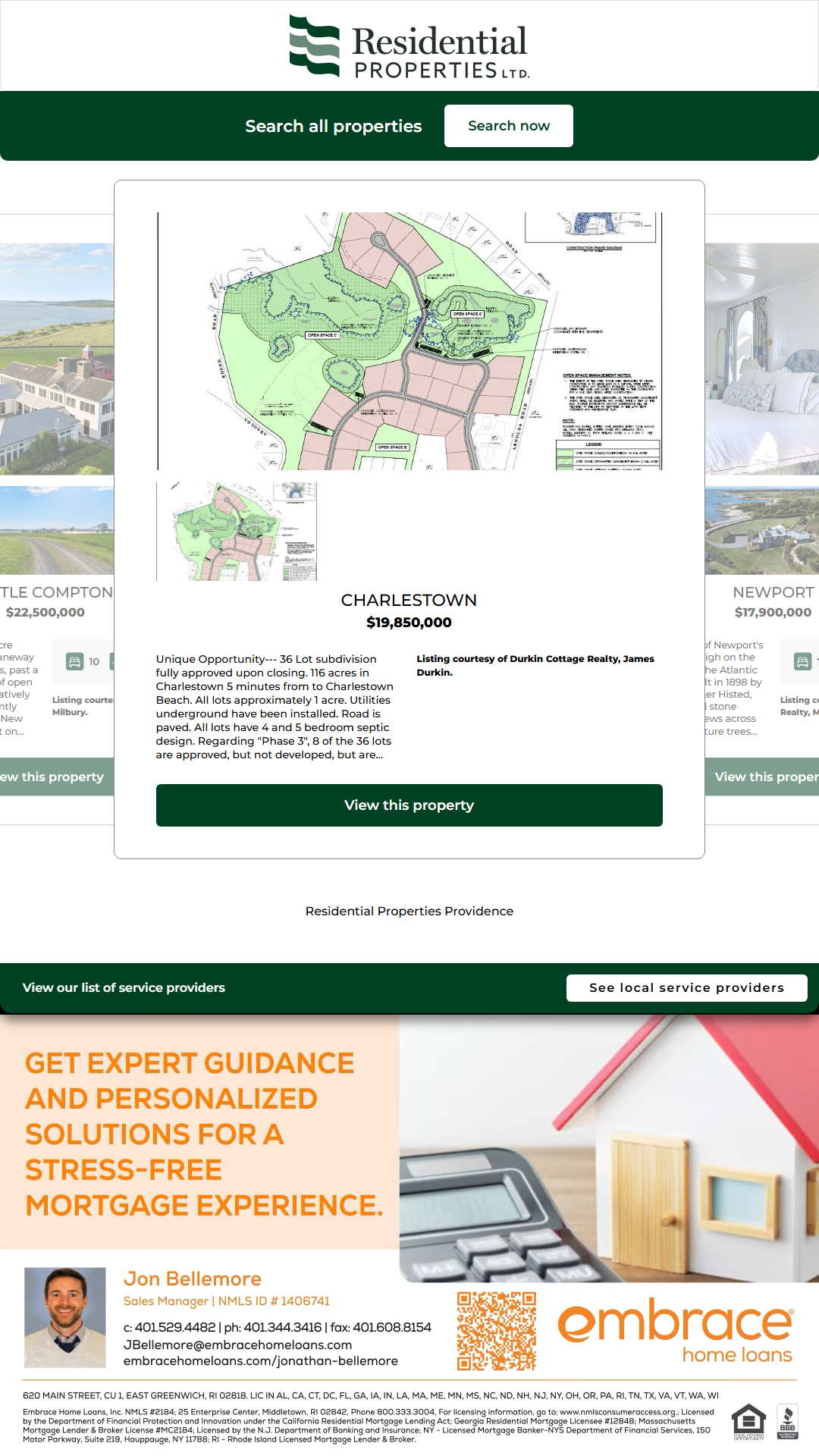
Task: Click the Little Compton gravel road photo
Action: (x=57, y=530)
